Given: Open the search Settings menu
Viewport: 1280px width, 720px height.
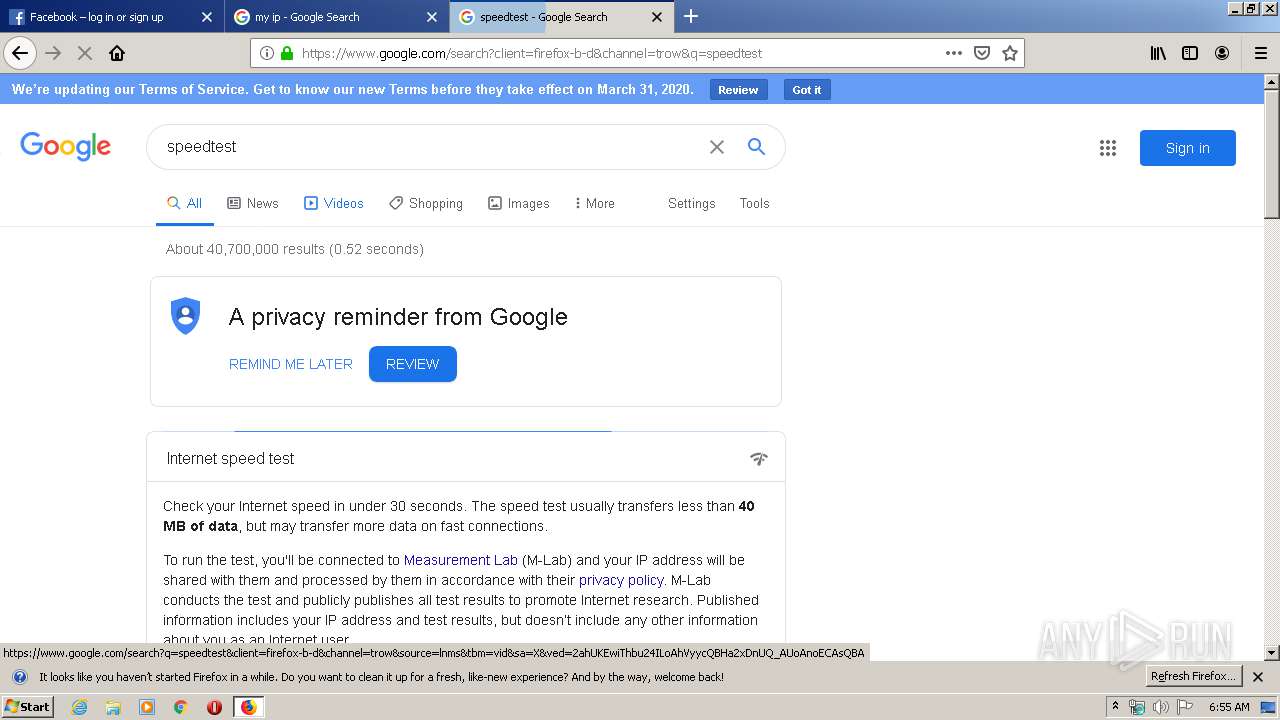Looking at the screenshot, I should tap(692, 203).
